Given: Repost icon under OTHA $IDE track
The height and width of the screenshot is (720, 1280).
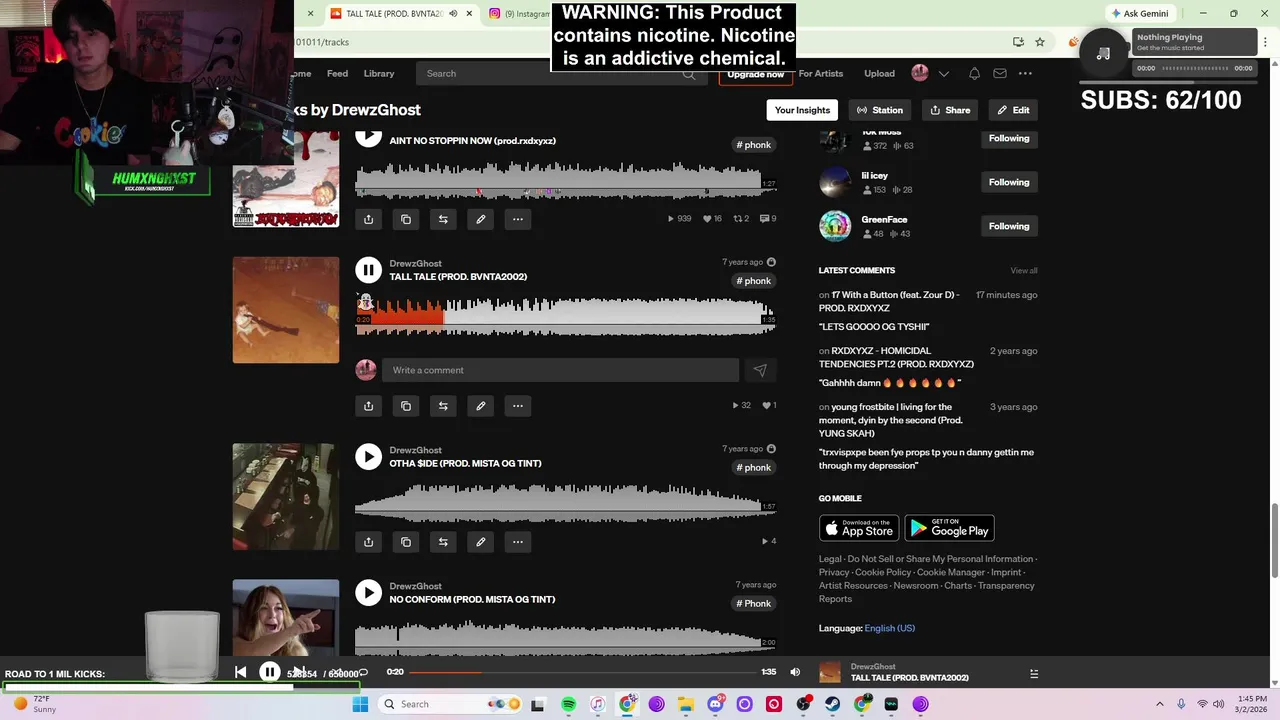Looking at the screenshot, I should pyautogui.click(x=443, y=542).
